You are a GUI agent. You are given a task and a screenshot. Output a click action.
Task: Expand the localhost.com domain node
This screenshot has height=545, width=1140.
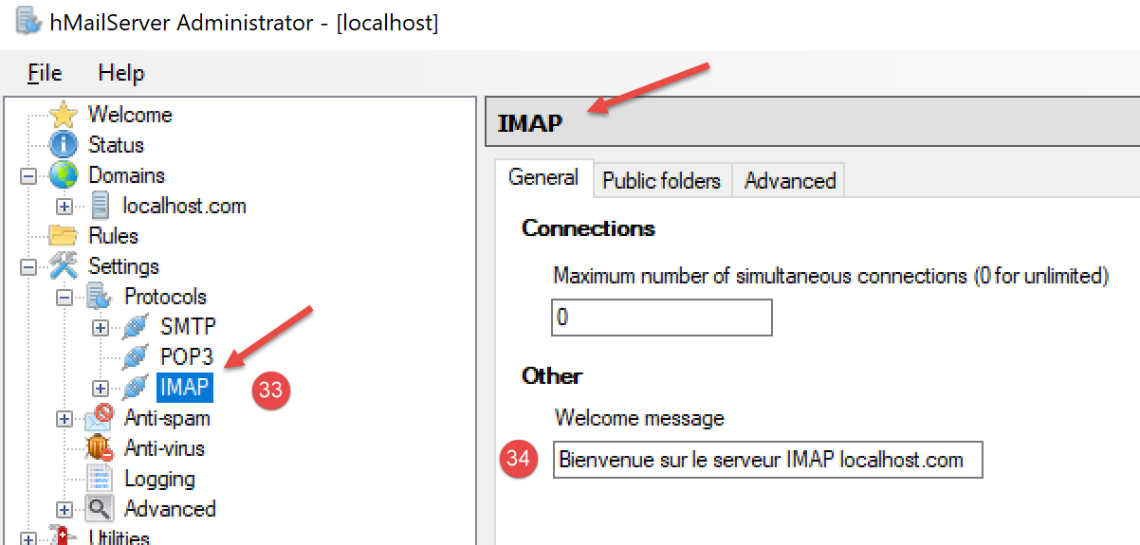65,207
